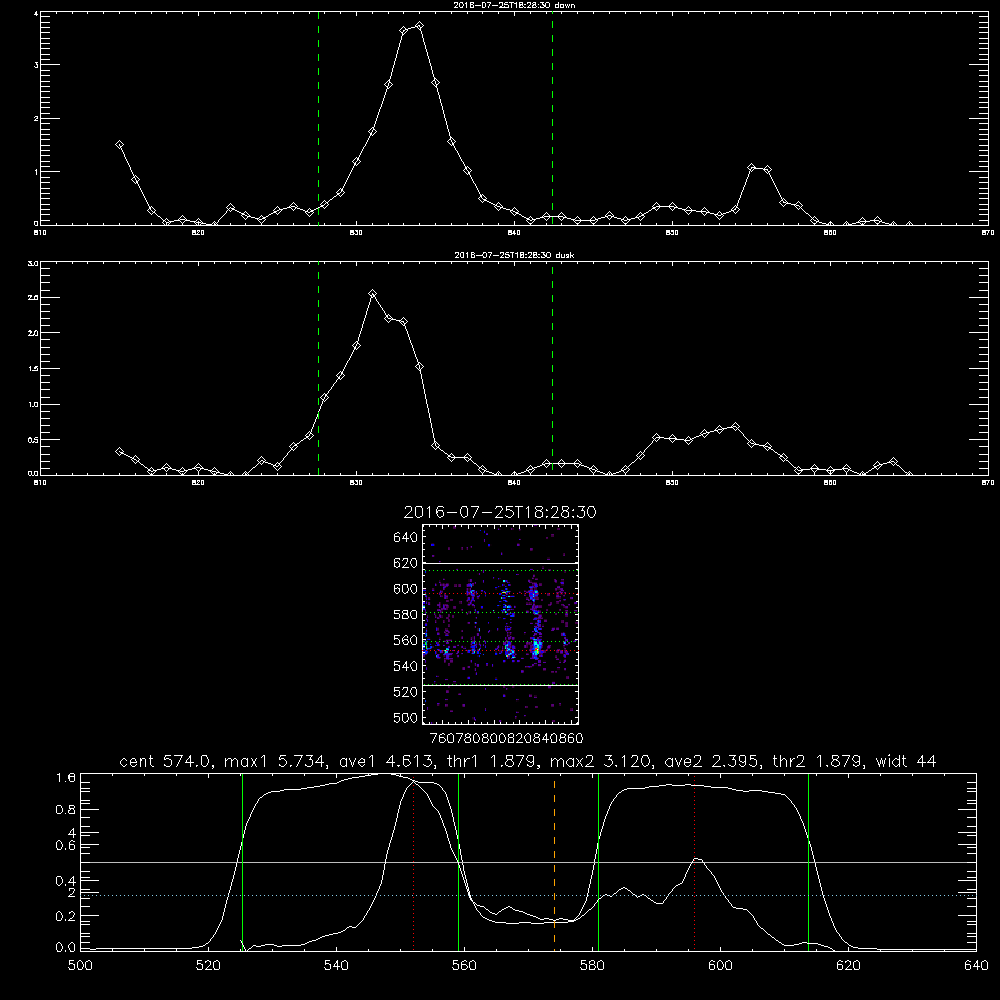Click the y-axis label '2.5' of the dusk plot
Image resolution: width=1000 pixels, height=1000 pixels.
(34, 298)
